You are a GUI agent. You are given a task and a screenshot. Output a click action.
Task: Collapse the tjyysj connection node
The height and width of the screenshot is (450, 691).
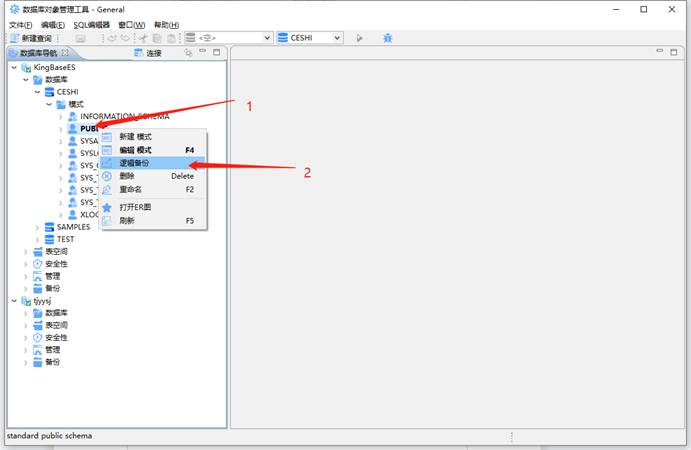point(14,301)
